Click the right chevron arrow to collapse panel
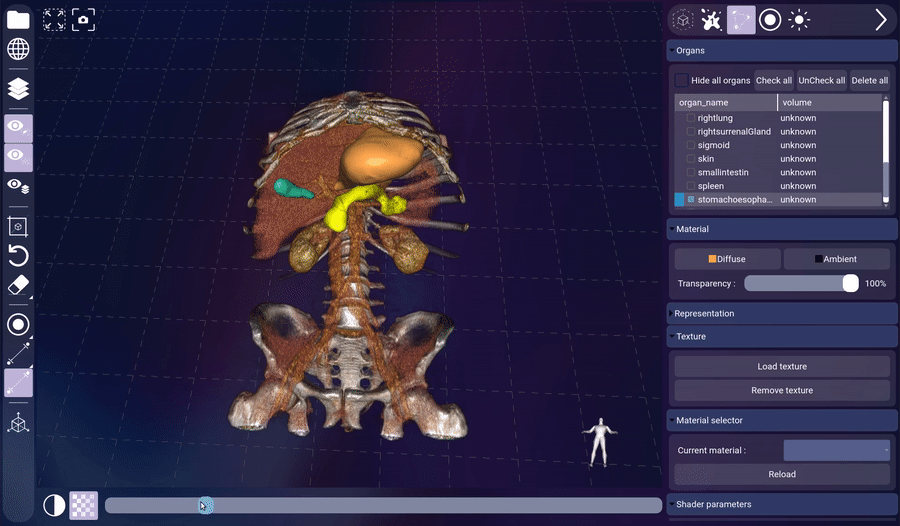900x526 pixels. tap(881, 20)
